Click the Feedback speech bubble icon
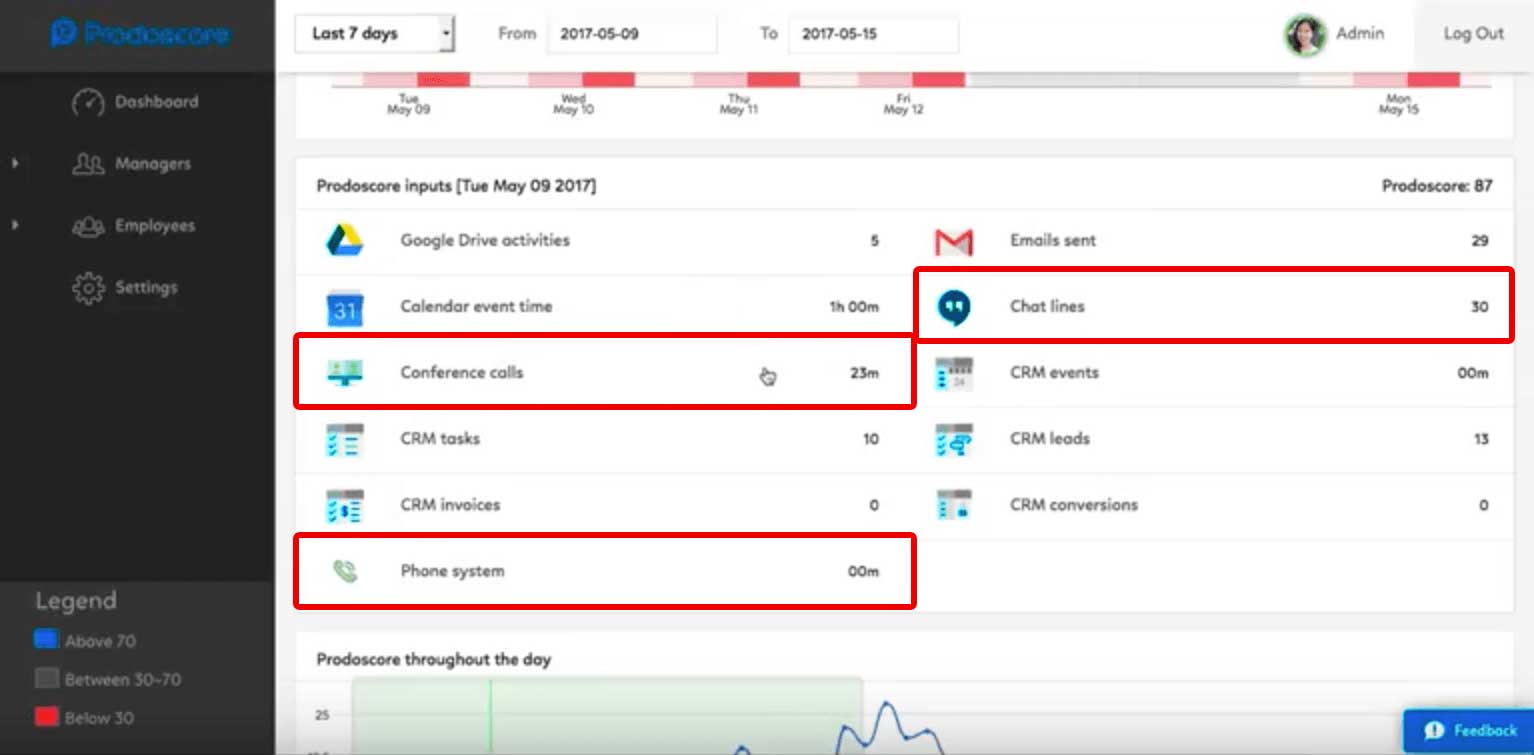 pyautogui.click(x=1434, y=731)
